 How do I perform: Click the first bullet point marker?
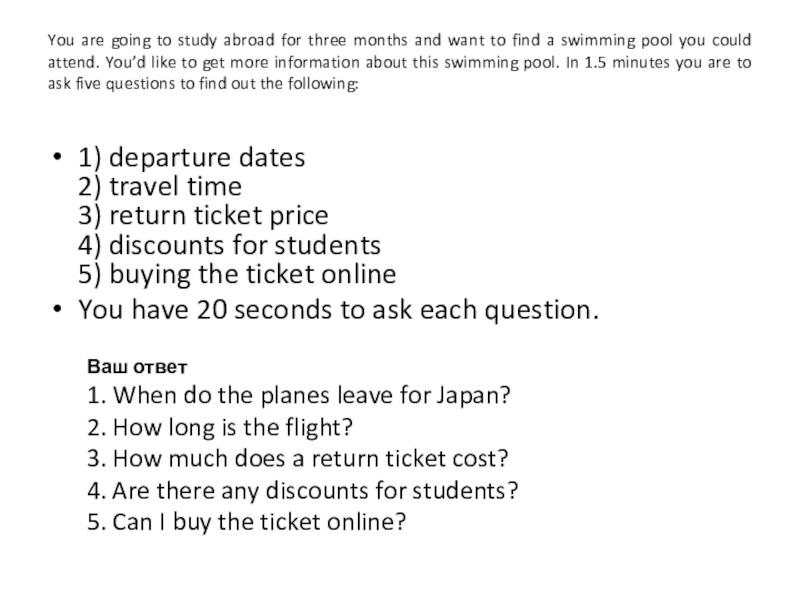pyautogui.click(x=58, y=159)
